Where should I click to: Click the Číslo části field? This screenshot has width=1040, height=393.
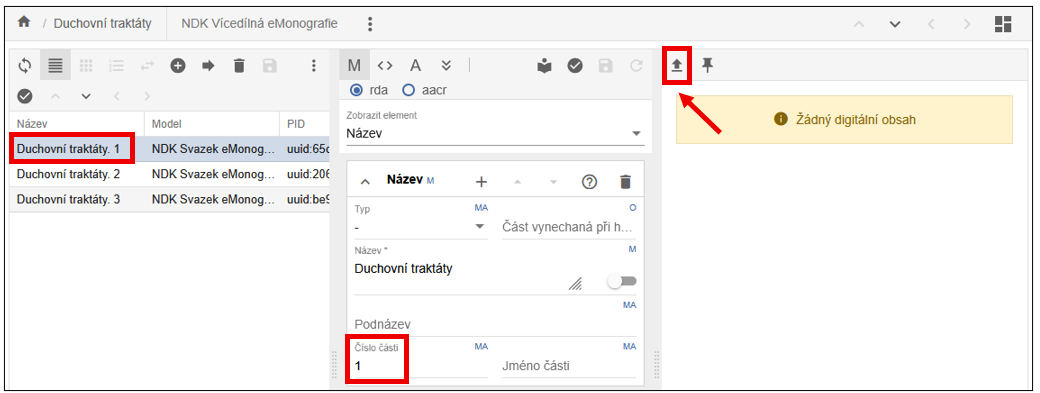coord(421,365)
